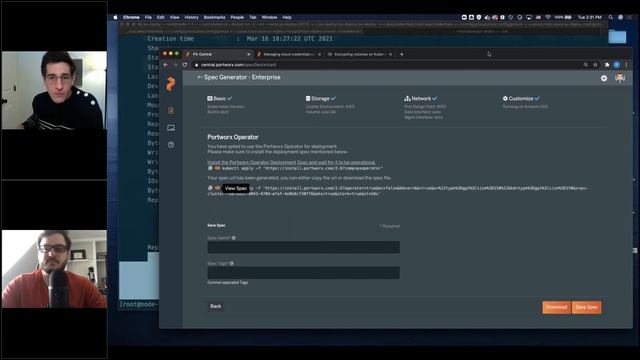Click the back arrow beside Spec Generator
Image resolution: width=640 pixels, height=360 pixels.
pyautogui.click(x=200, y=77)
